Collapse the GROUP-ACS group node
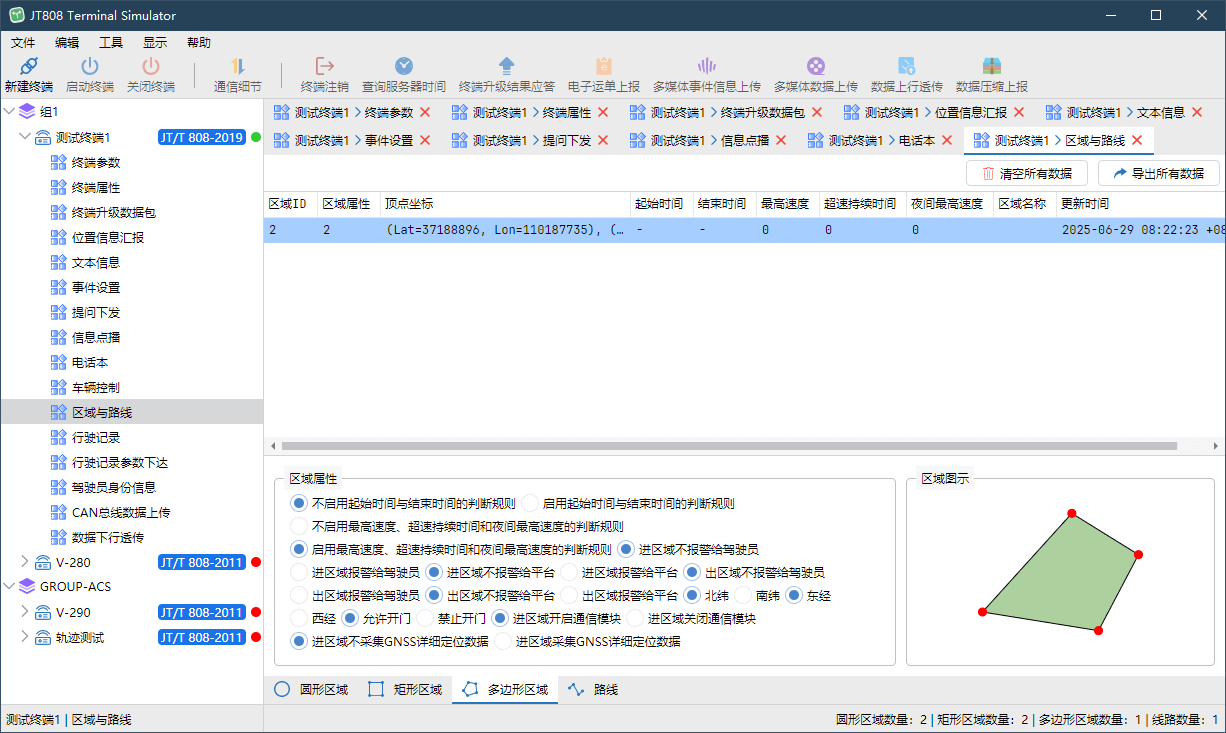Viewport: 1226px width, 733px height. tap(9, 587)
